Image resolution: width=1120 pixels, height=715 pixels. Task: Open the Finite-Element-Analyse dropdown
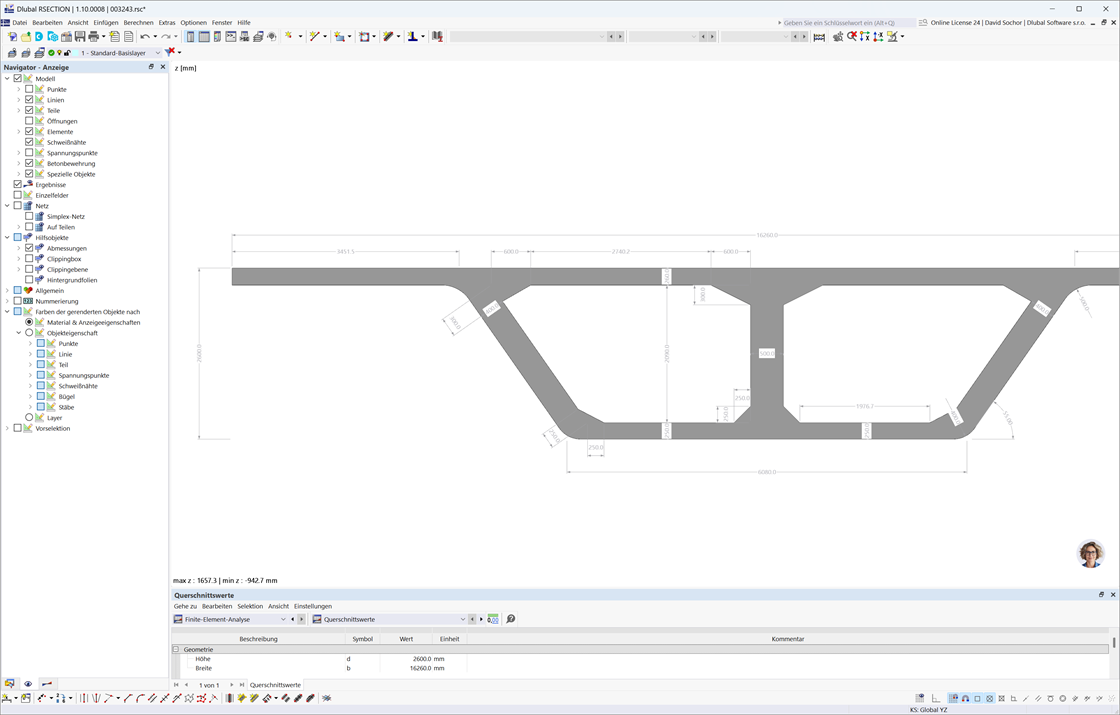(284, 619)
